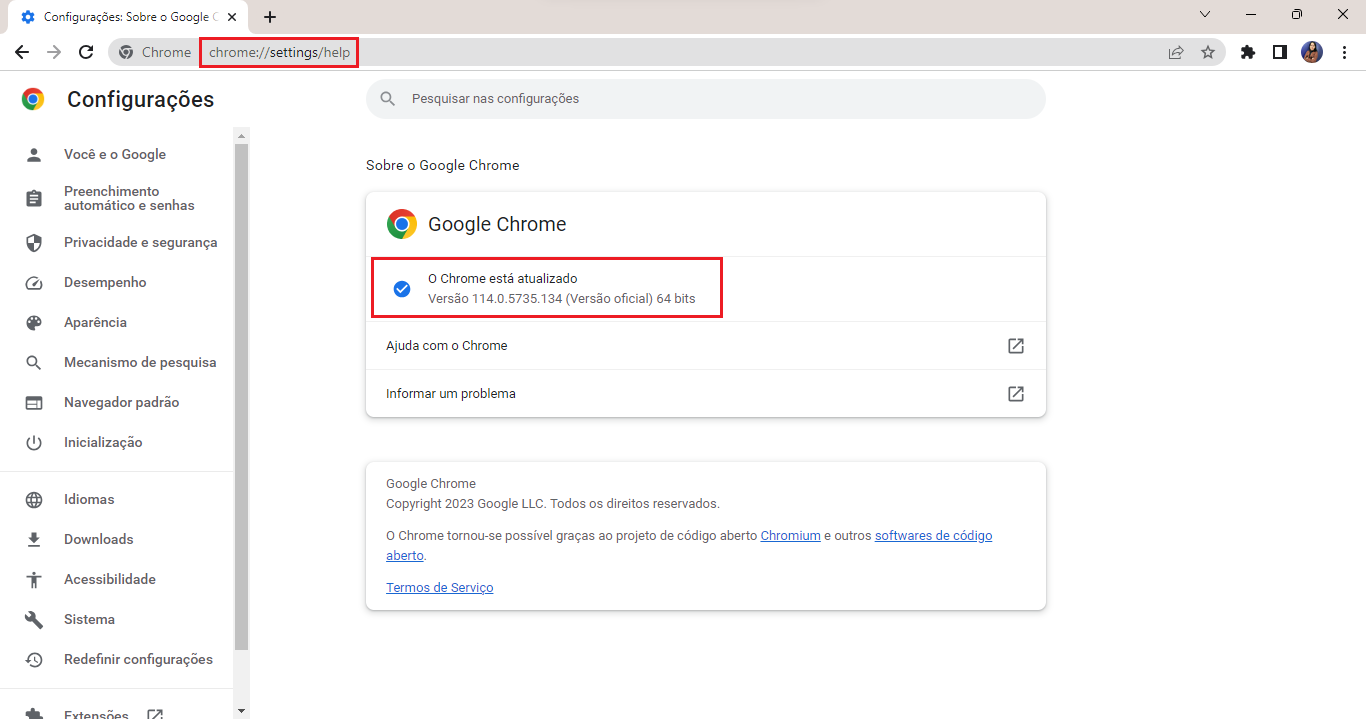This screenshot has width=1366, height=719.
Task: Open Informar um problema
Action: pos(706,394)
